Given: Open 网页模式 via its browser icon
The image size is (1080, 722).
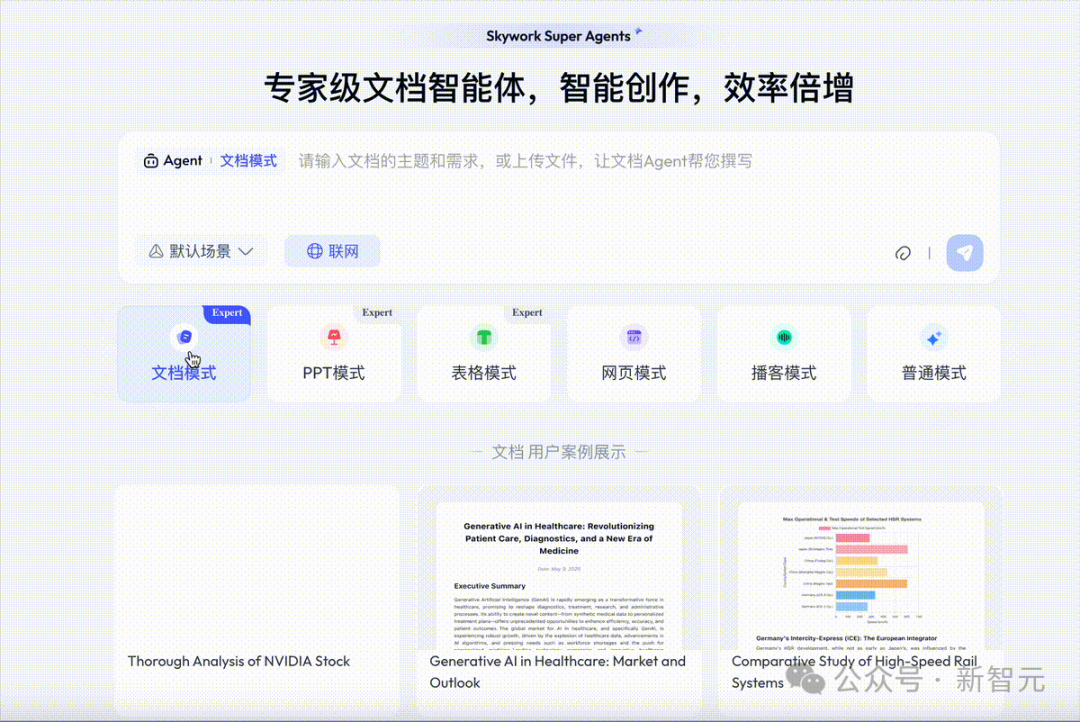Looking at the screenshot, I should pos(634,338).
